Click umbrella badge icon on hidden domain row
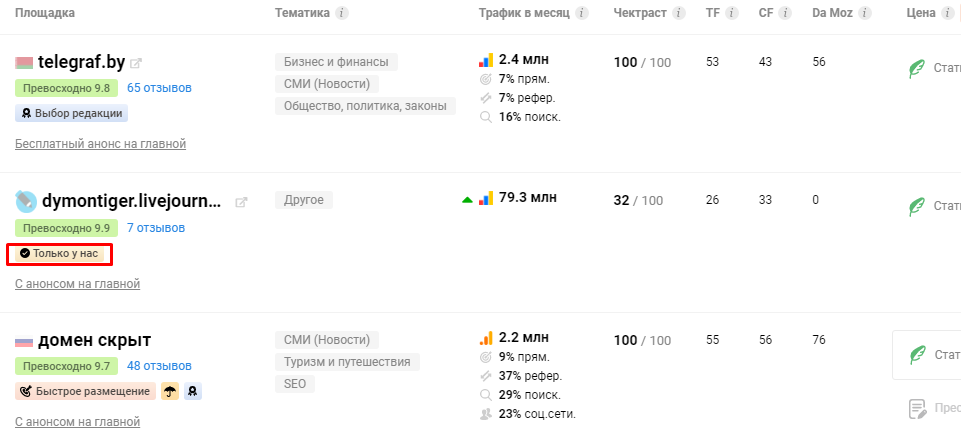Image resolution: width=978 pixels, height=443 pixels. click(x=170, y=392)
